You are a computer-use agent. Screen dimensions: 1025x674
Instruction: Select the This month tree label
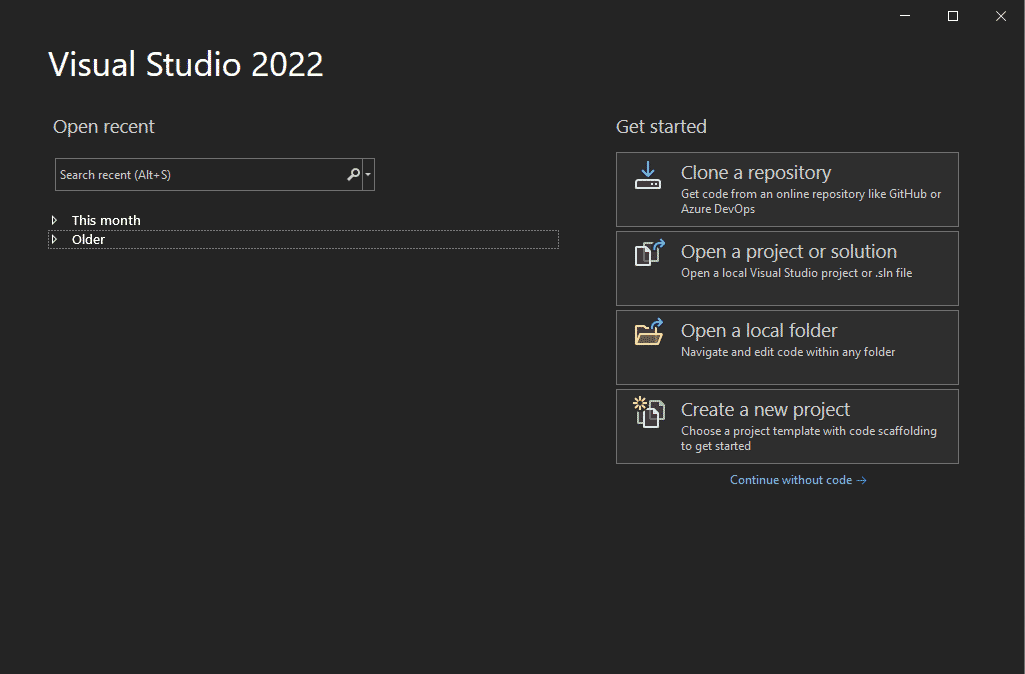click(x=106, y=220)
